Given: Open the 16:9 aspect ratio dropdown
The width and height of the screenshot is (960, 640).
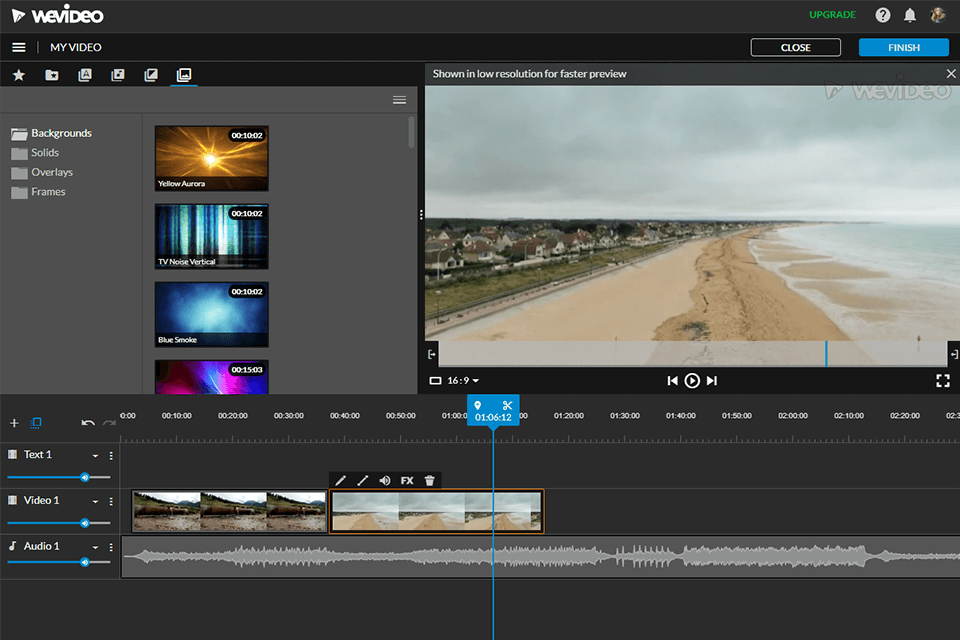Looking at the screenshot, I should 454,380.
